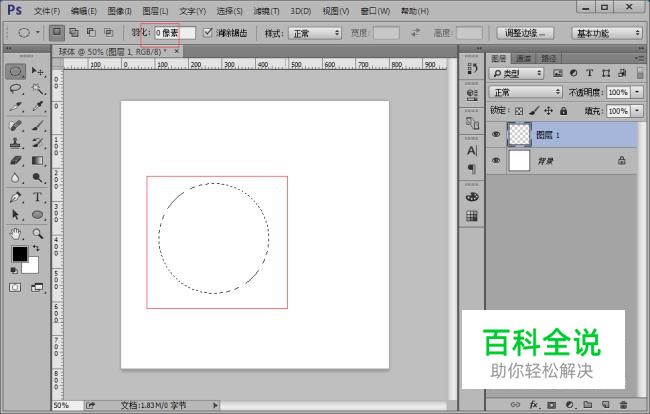Select the Gradient tool
The image size is (650, 414).
pos(38,160)
